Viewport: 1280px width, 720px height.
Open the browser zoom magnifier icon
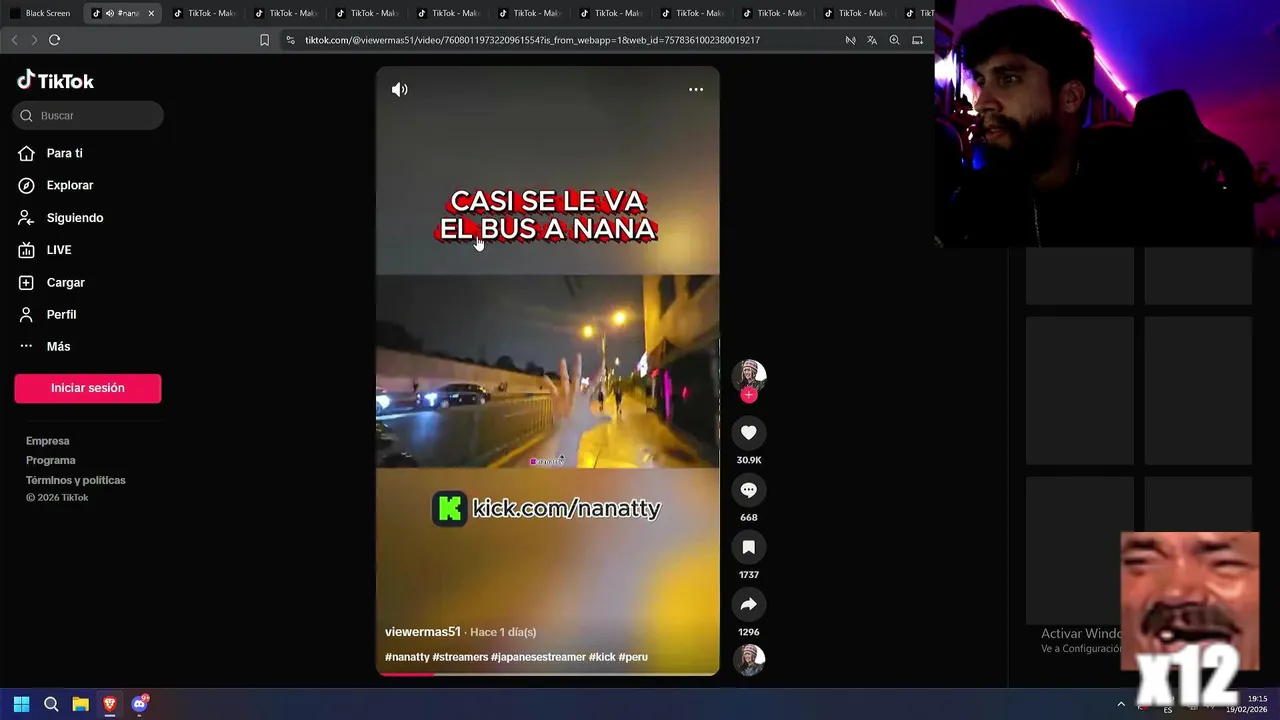click(x=894, y=40)
